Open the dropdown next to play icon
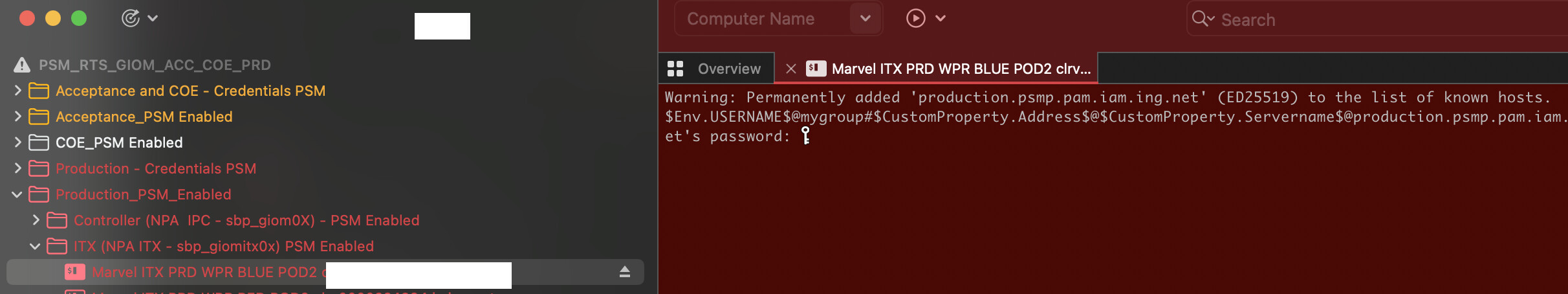 pyautogui.click(x=941, y=18)
